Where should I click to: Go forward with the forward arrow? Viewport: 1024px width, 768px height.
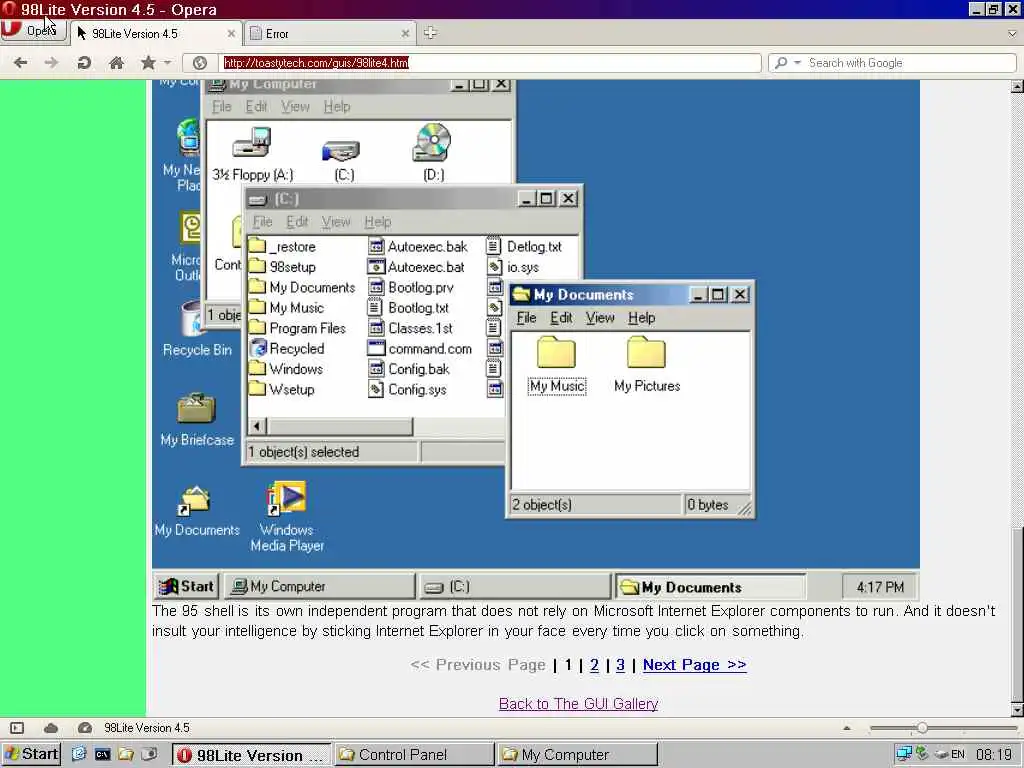click(51, 63)
